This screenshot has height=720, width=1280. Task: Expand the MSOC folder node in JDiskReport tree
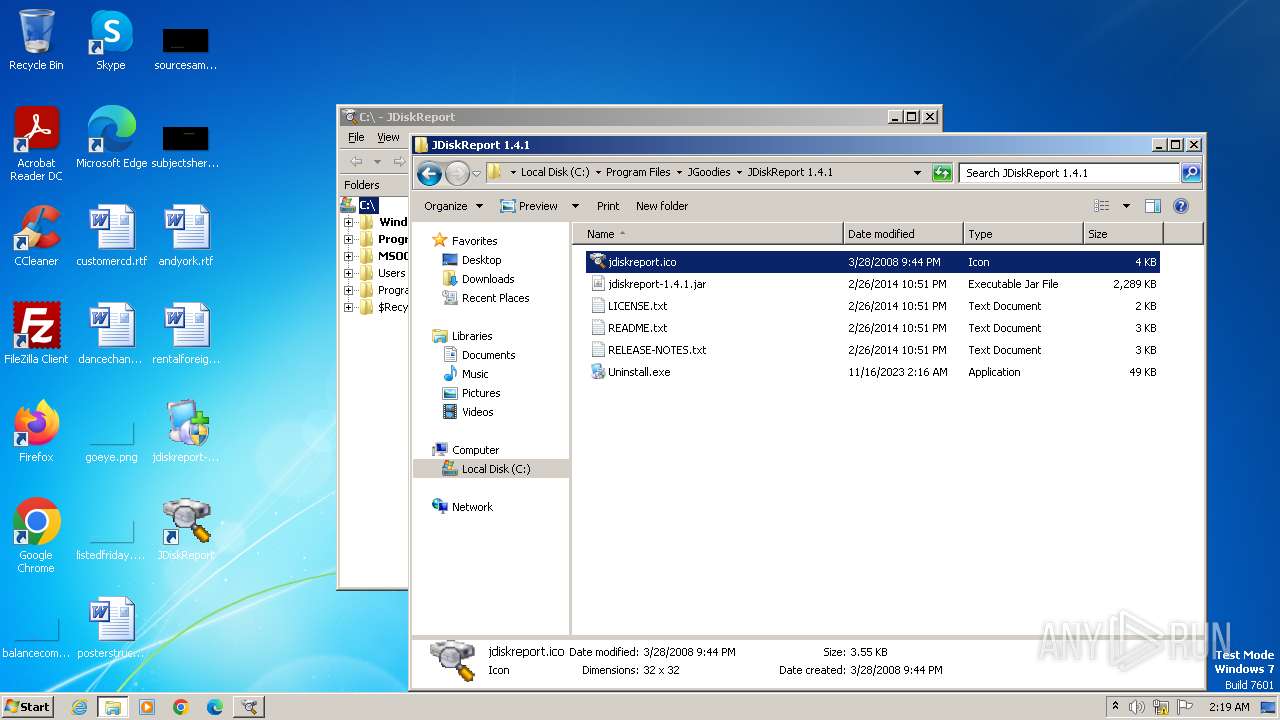(x=348, y=256)
